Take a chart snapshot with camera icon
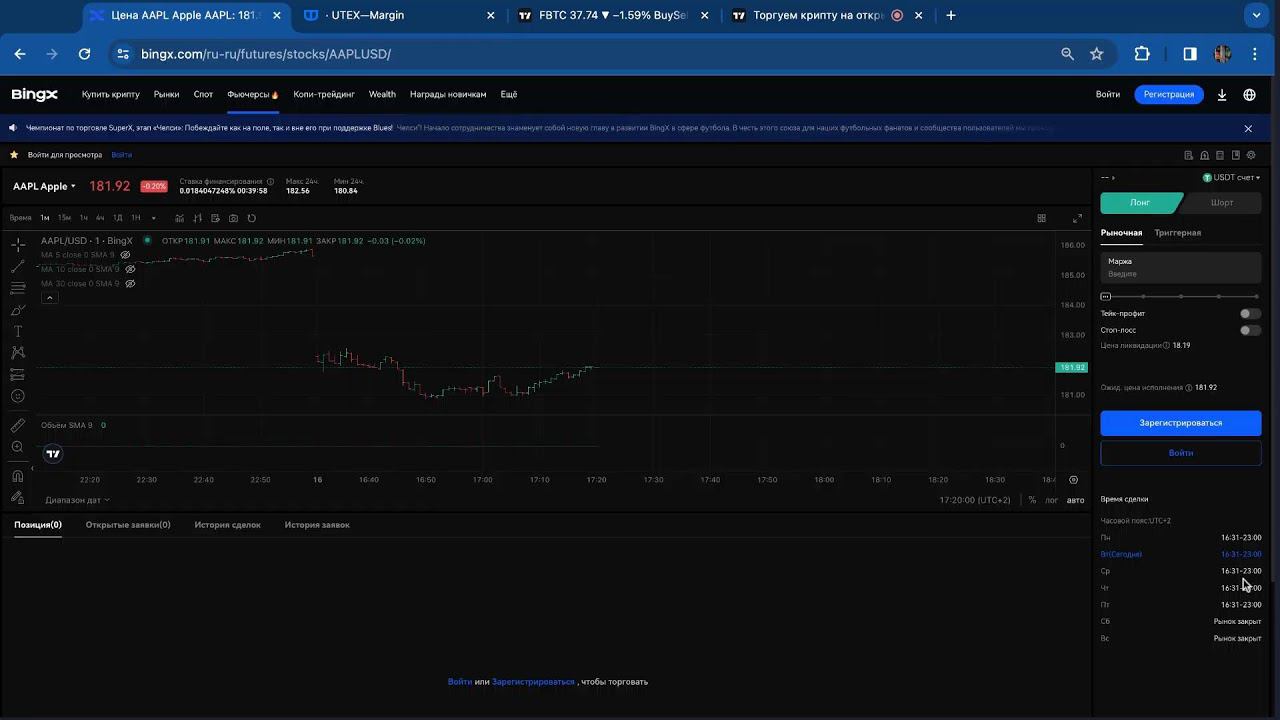The width and height of the screenshot is (1280, 720). pos(233,218)
